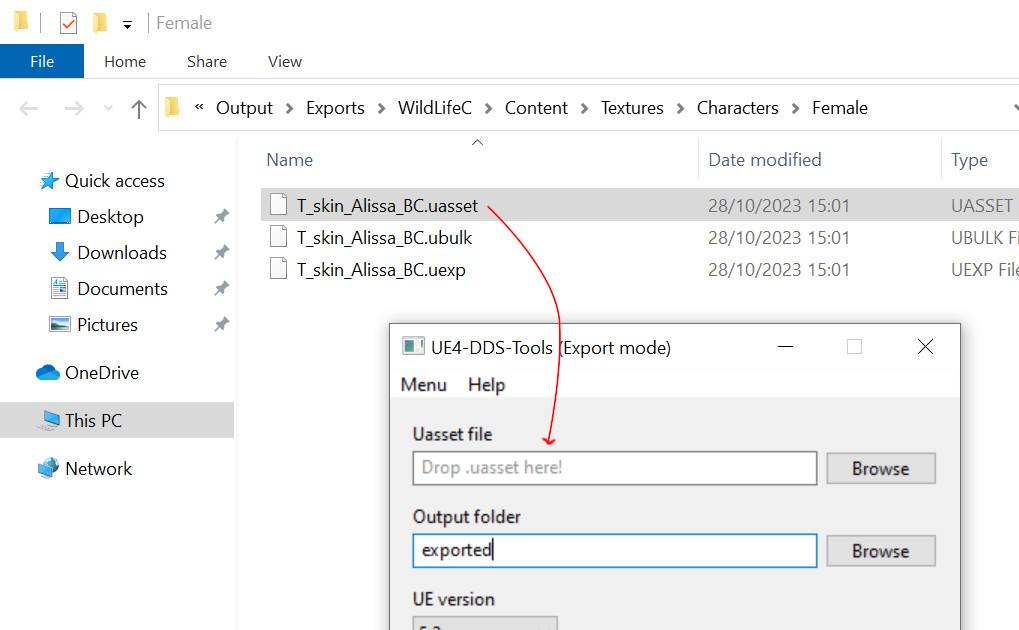Select Network in the navigation pane
Screen dimensions: 1019x630
[x=98, y=469]
